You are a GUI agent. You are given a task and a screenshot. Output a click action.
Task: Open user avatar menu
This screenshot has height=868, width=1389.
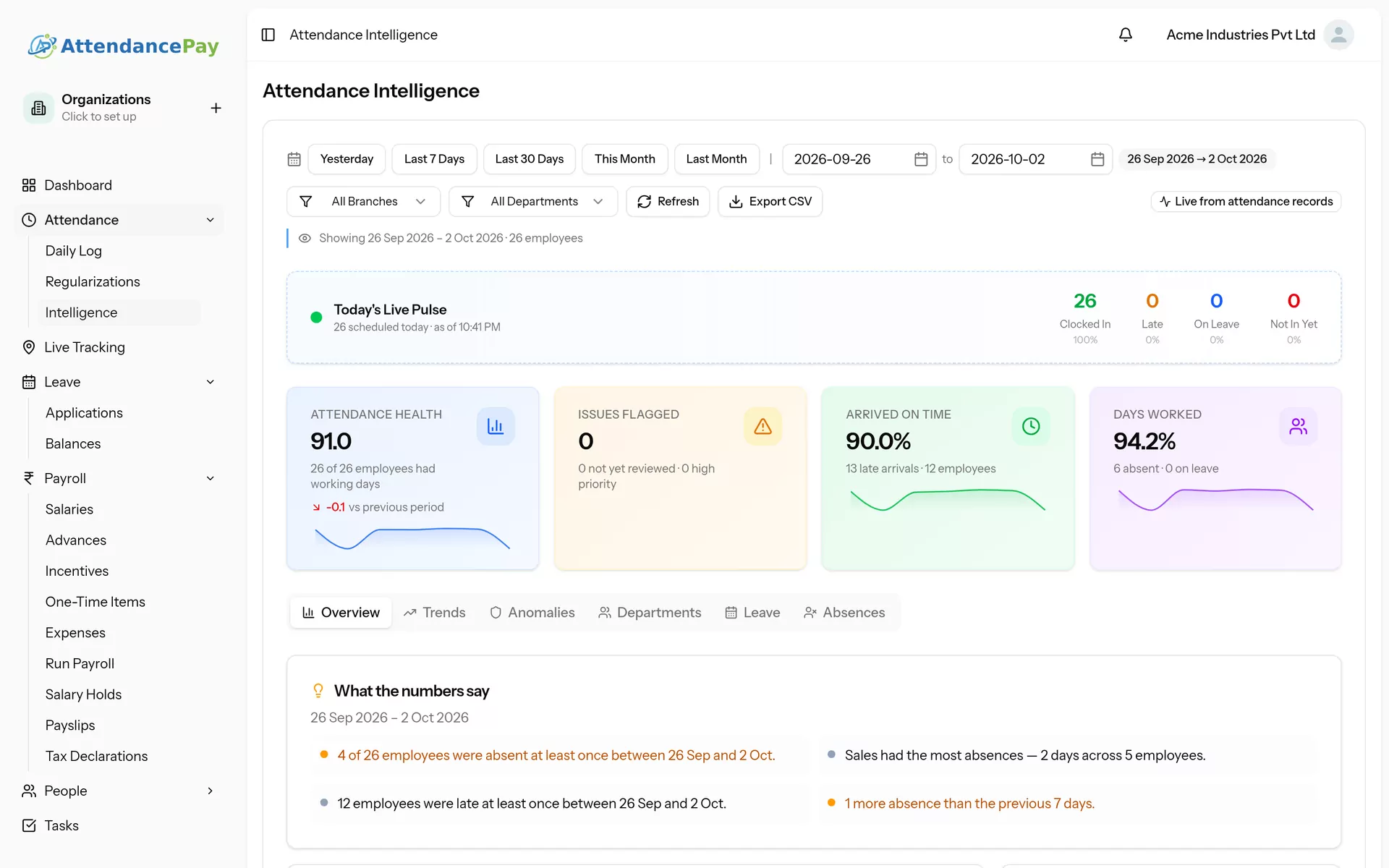click(x=1338, y=35)
